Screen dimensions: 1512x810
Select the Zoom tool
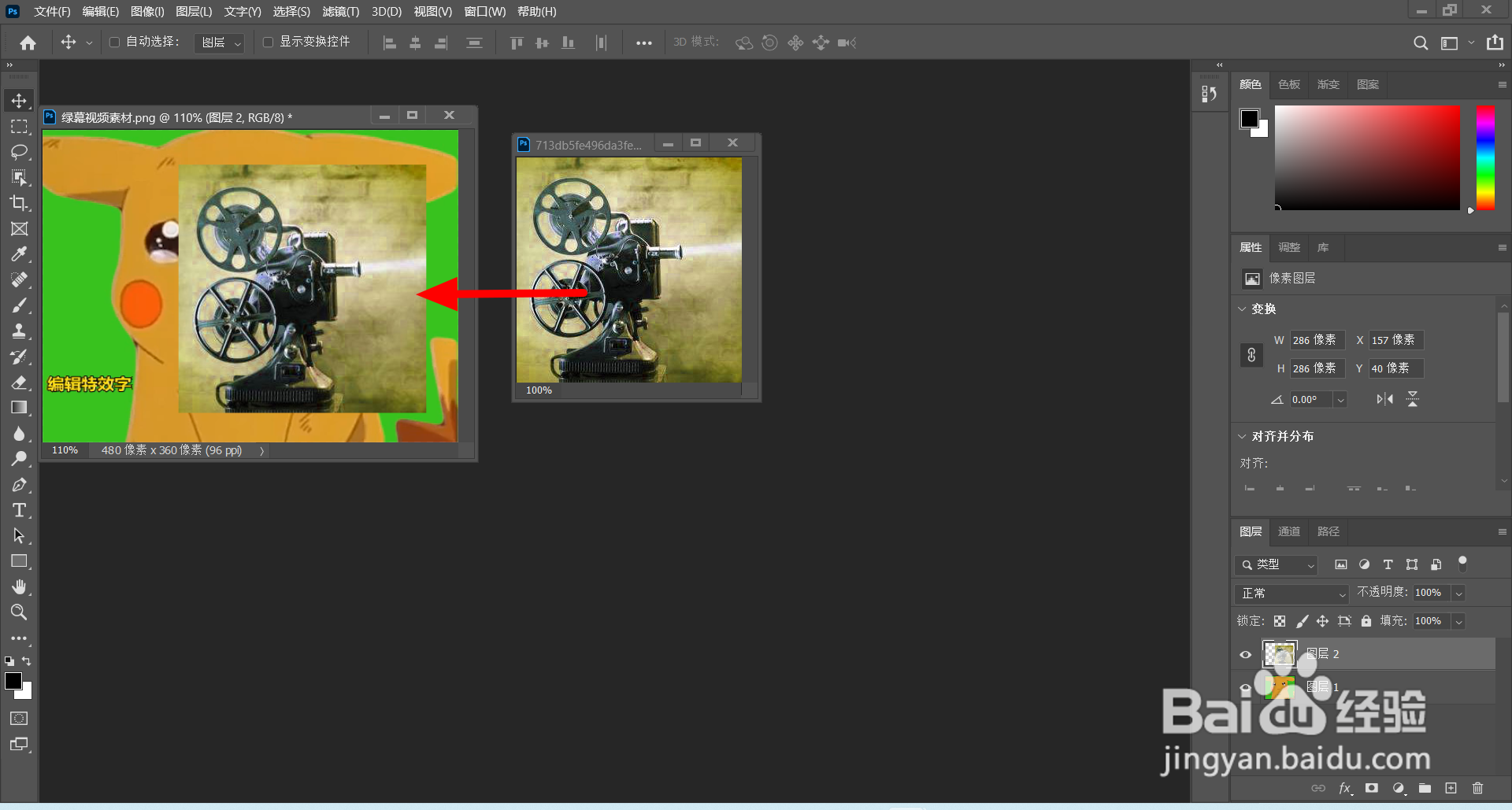pos(19,612)
